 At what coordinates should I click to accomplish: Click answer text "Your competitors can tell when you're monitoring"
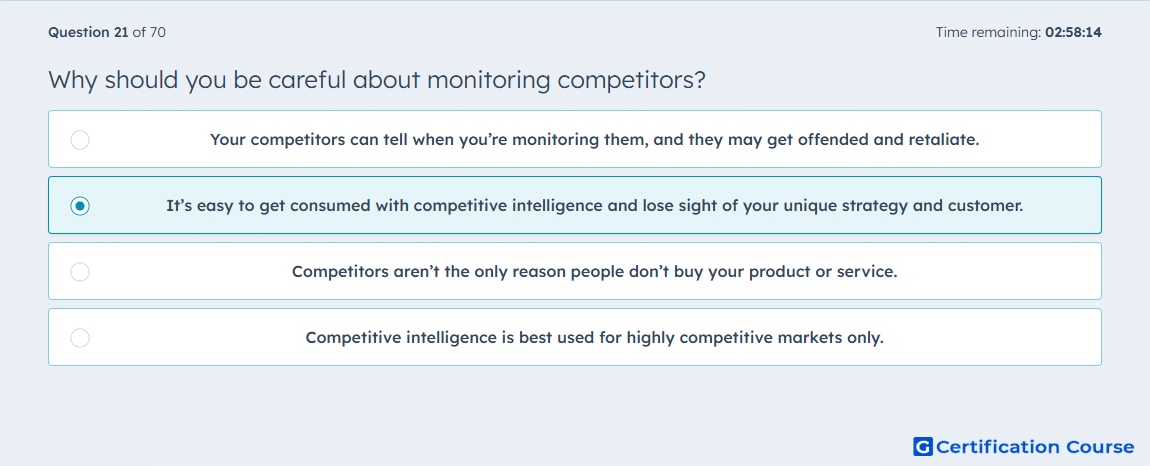[x=400, y=139]
